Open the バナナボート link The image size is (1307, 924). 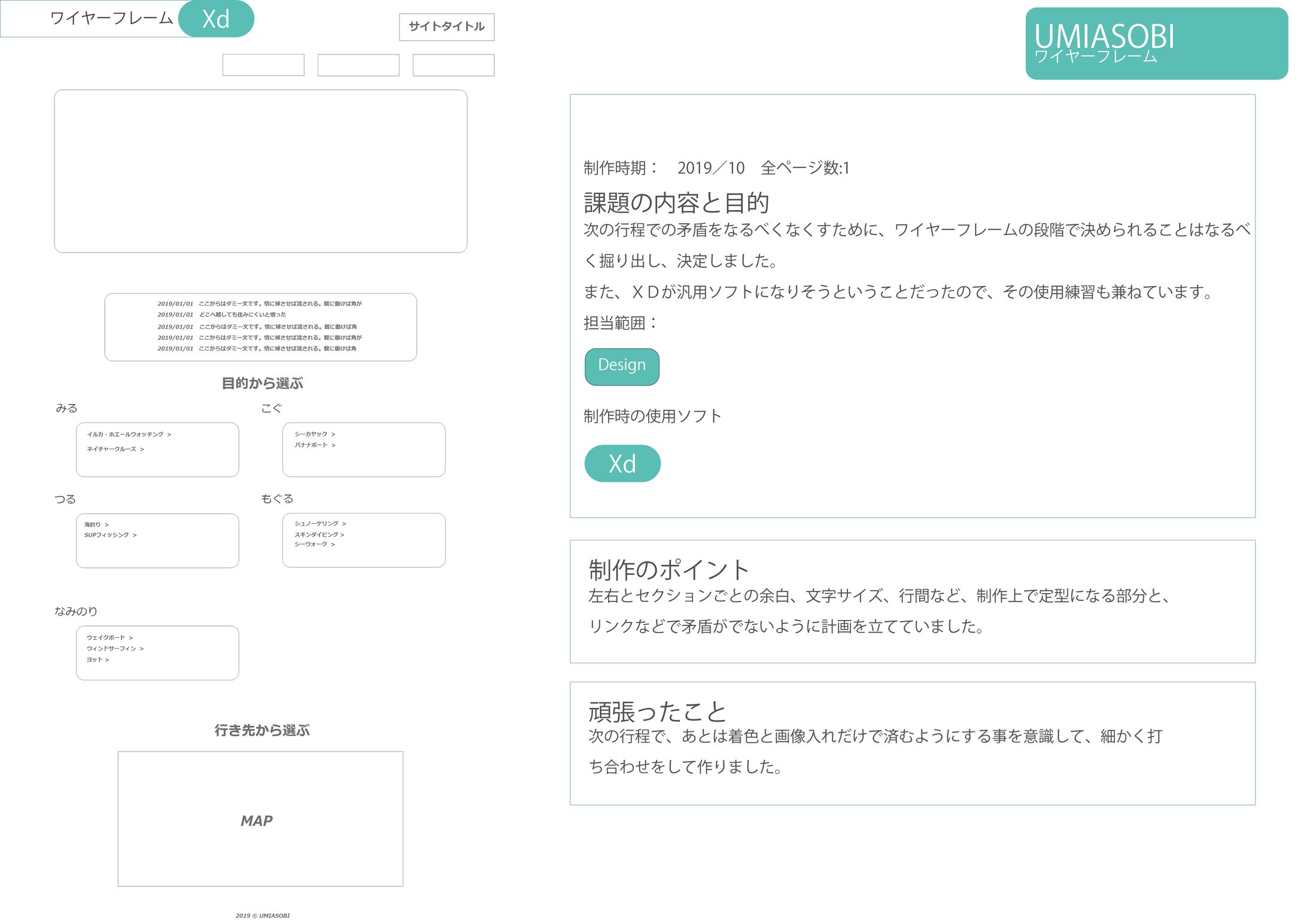tap(314, 445)
